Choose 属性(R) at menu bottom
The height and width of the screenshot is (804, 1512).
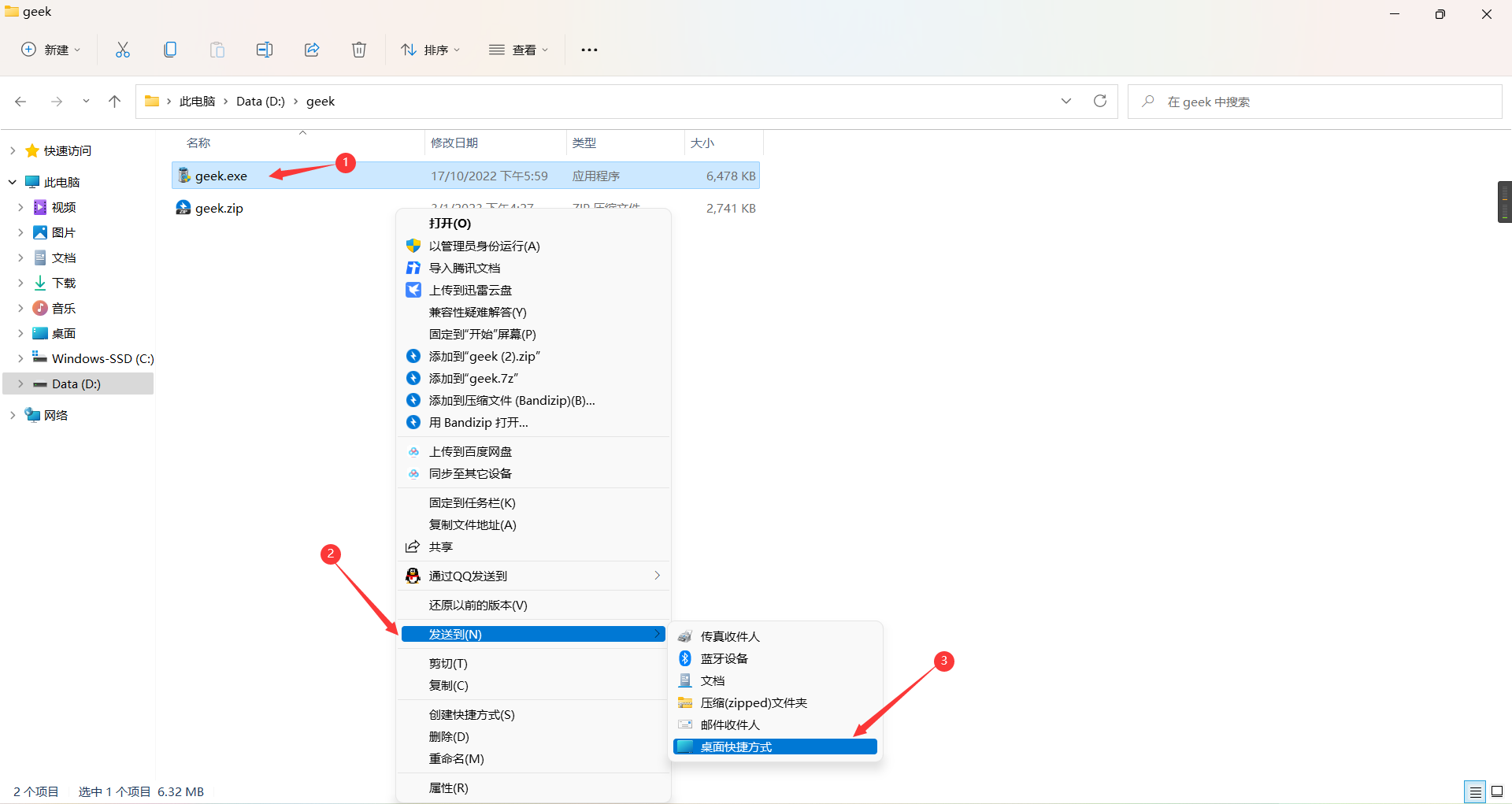coord(533,787)
